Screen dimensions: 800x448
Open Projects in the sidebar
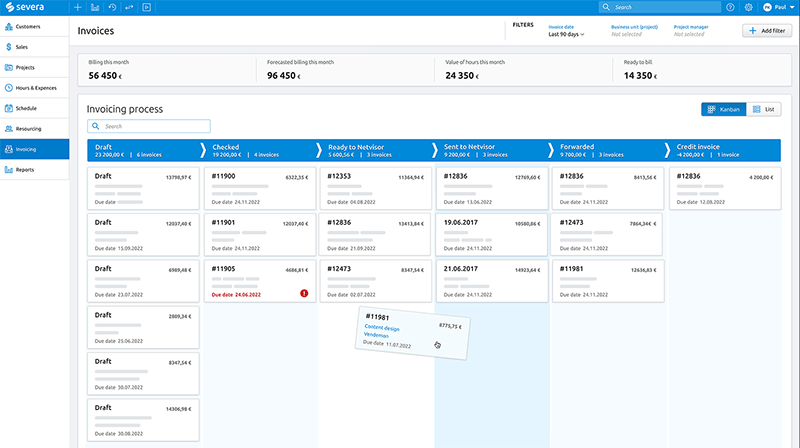tap(26, 67)
